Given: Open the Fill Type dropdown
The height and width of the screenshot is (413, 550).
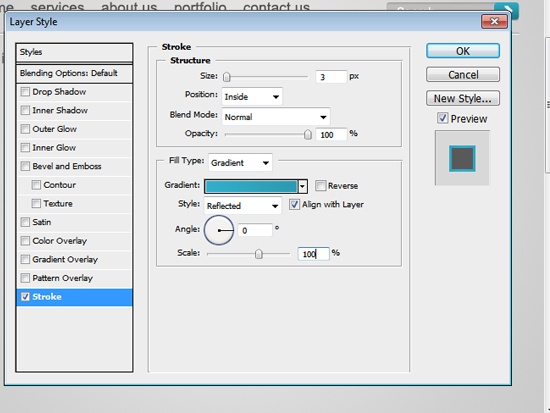Looking at the screenshot, I should tap(240, 163).
